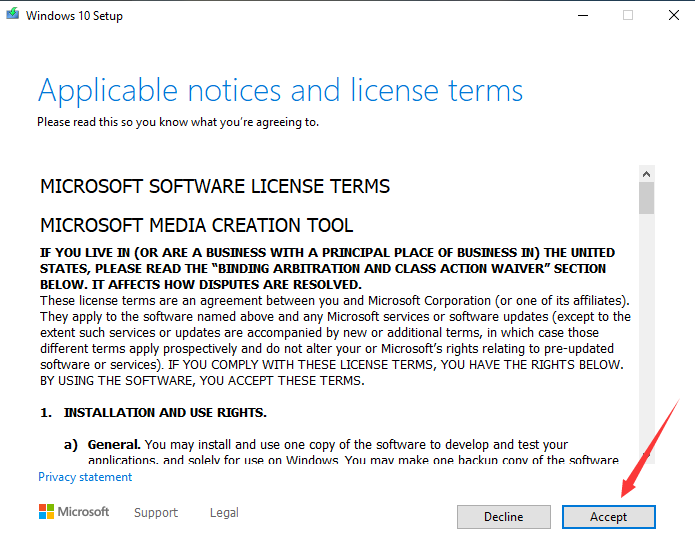Viewport: 695px width, 552px height.
Task: Click the 'Applicable notices and license terms' heading
Action: (280, 91)
